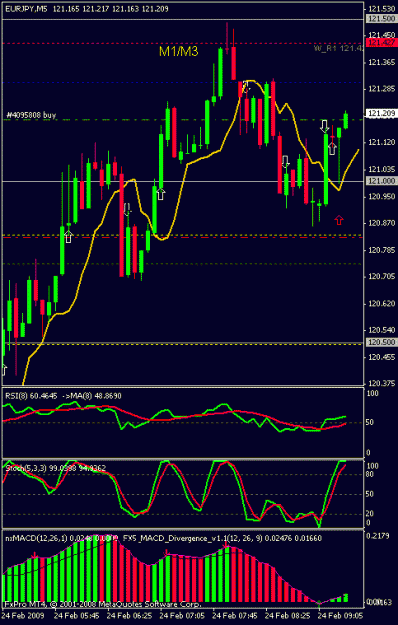Screen dimensions: 398x625
Task: Click the 121.000 horizontal line price tag
Action: [381, 181]
